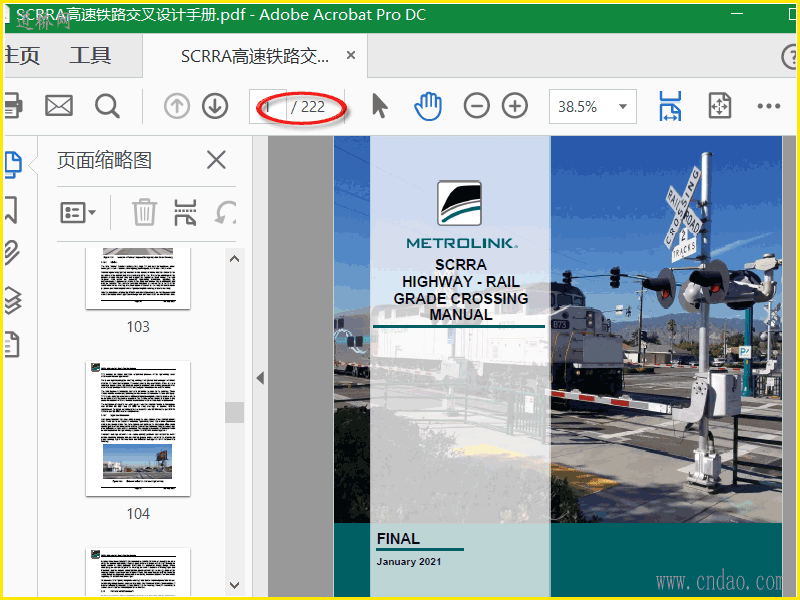Activate the Hand pan tool
Viewport: 800px width, 600px height.
tap(428, 106)
